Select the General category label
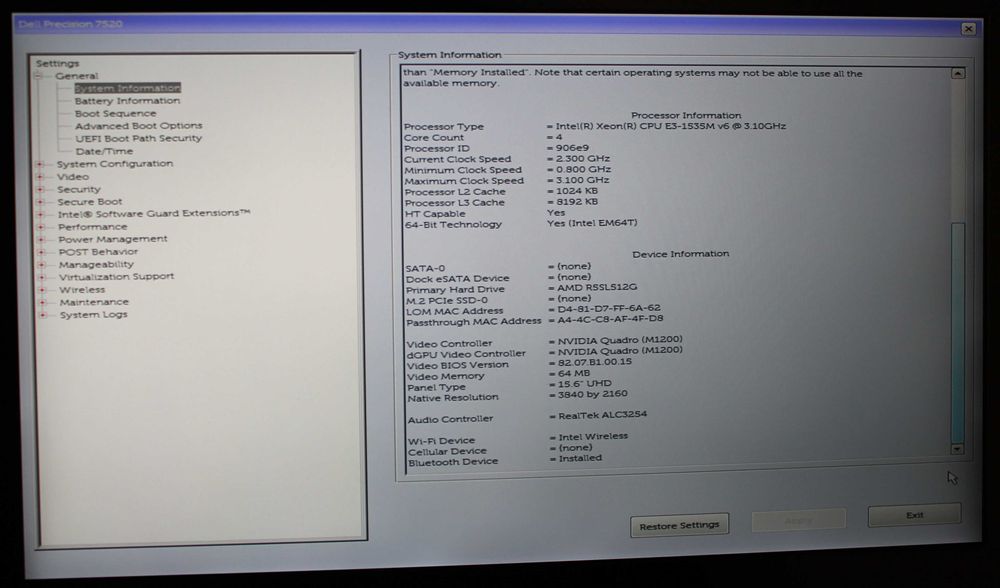Image resolution: width=1000 pixels, height=588 pixels. click(77, 76)
